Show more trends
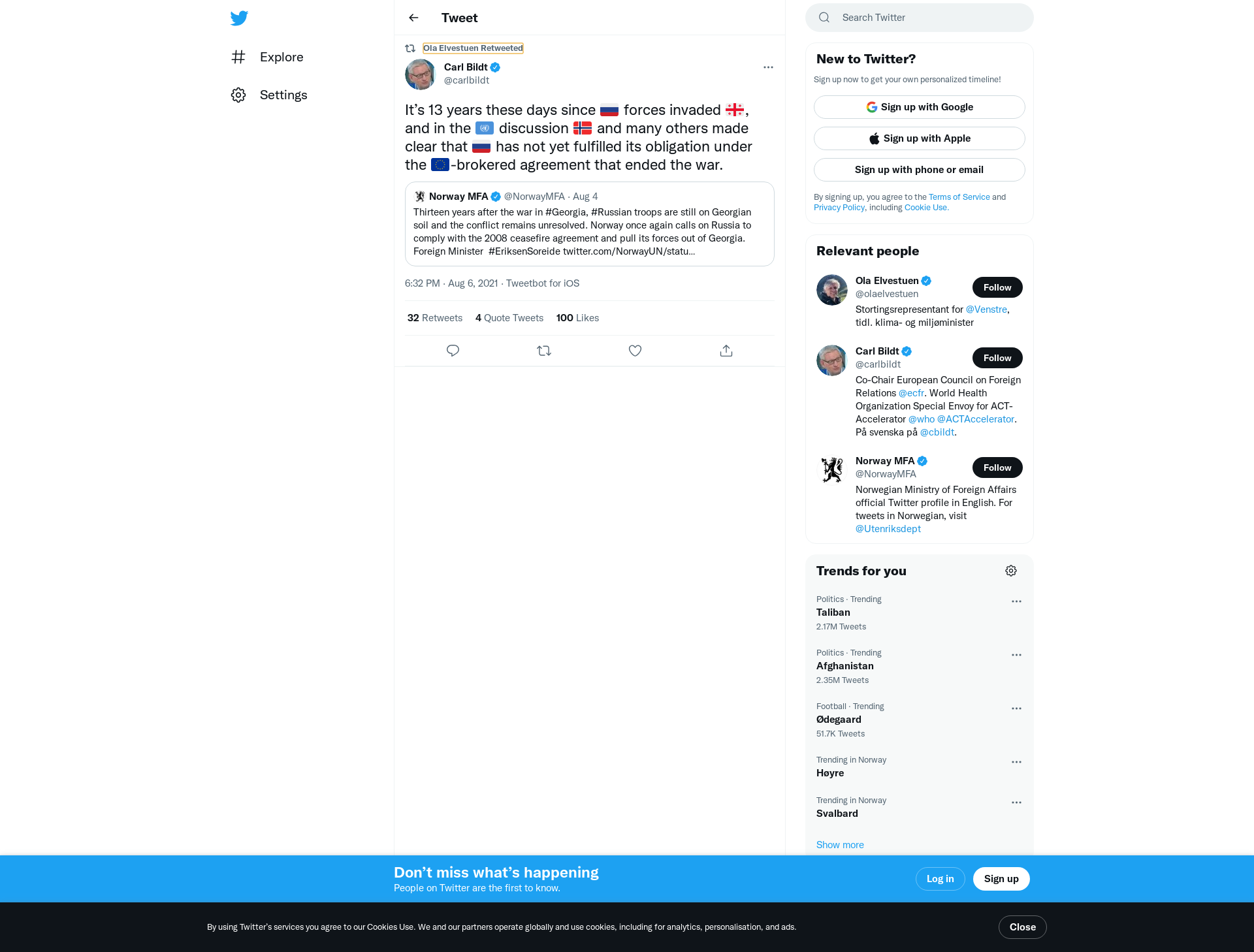This screenshot has height=952, width=1254. (x=840, y=845)
